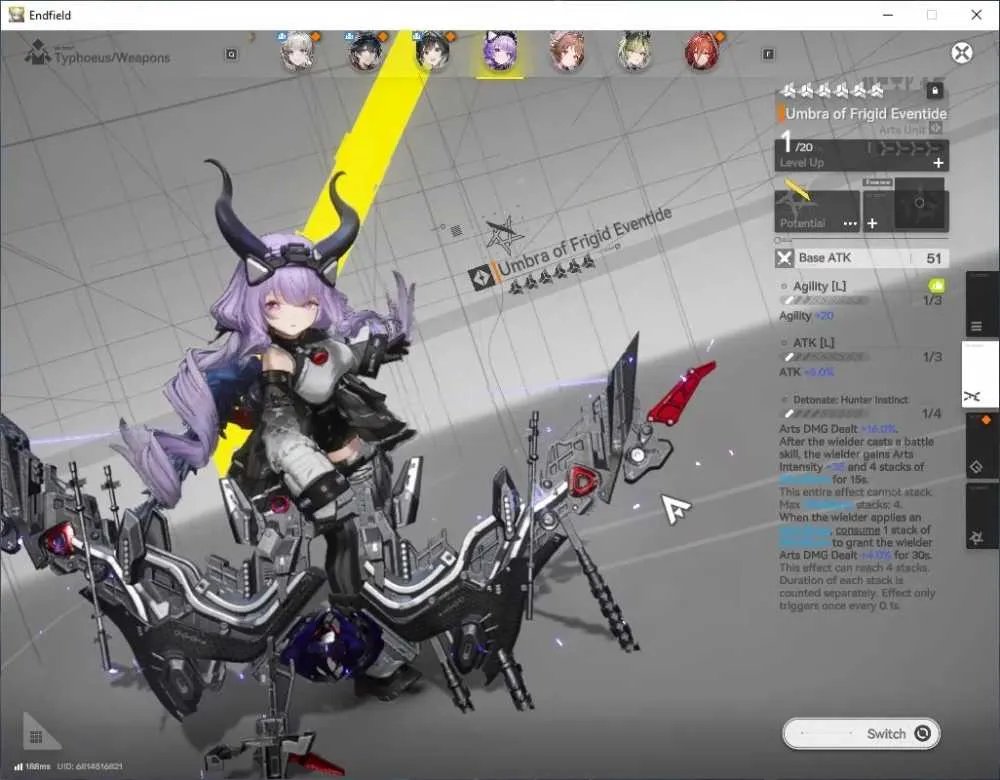This screenshot has height=780, width=1000.
Task: Click the Agility [L] skill name
Action: pos(820,286)
